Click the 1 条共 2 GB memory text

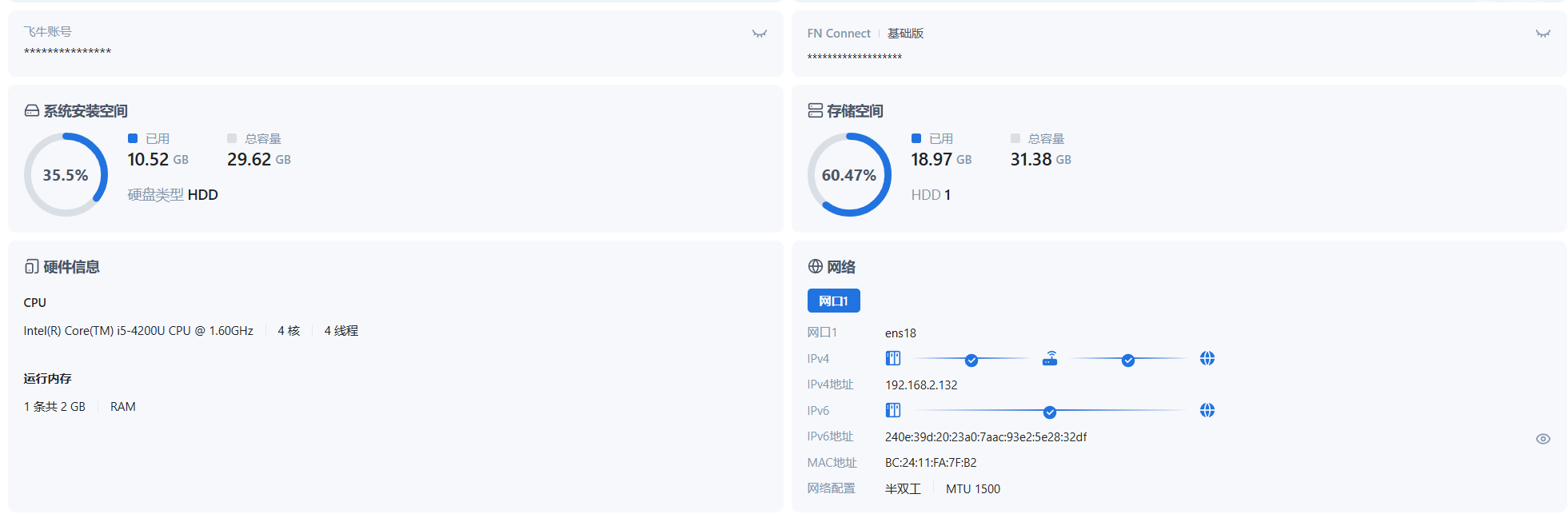pyautogui.click(x=54, y=407)
